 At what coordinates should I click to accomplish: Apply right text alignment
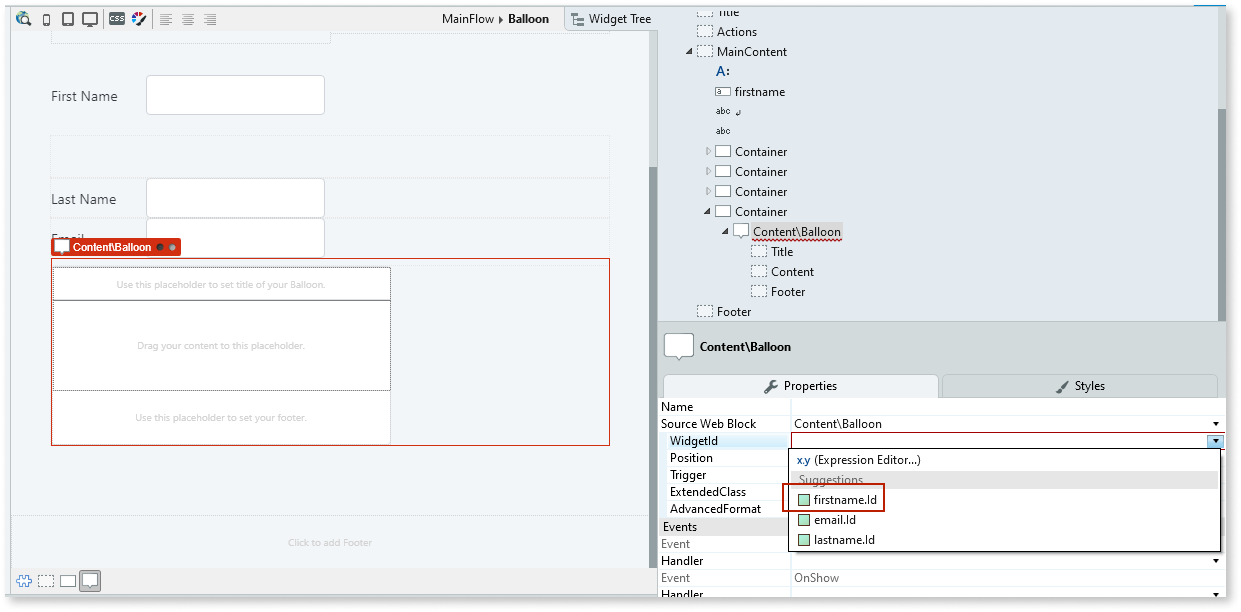tap(210, 18)
